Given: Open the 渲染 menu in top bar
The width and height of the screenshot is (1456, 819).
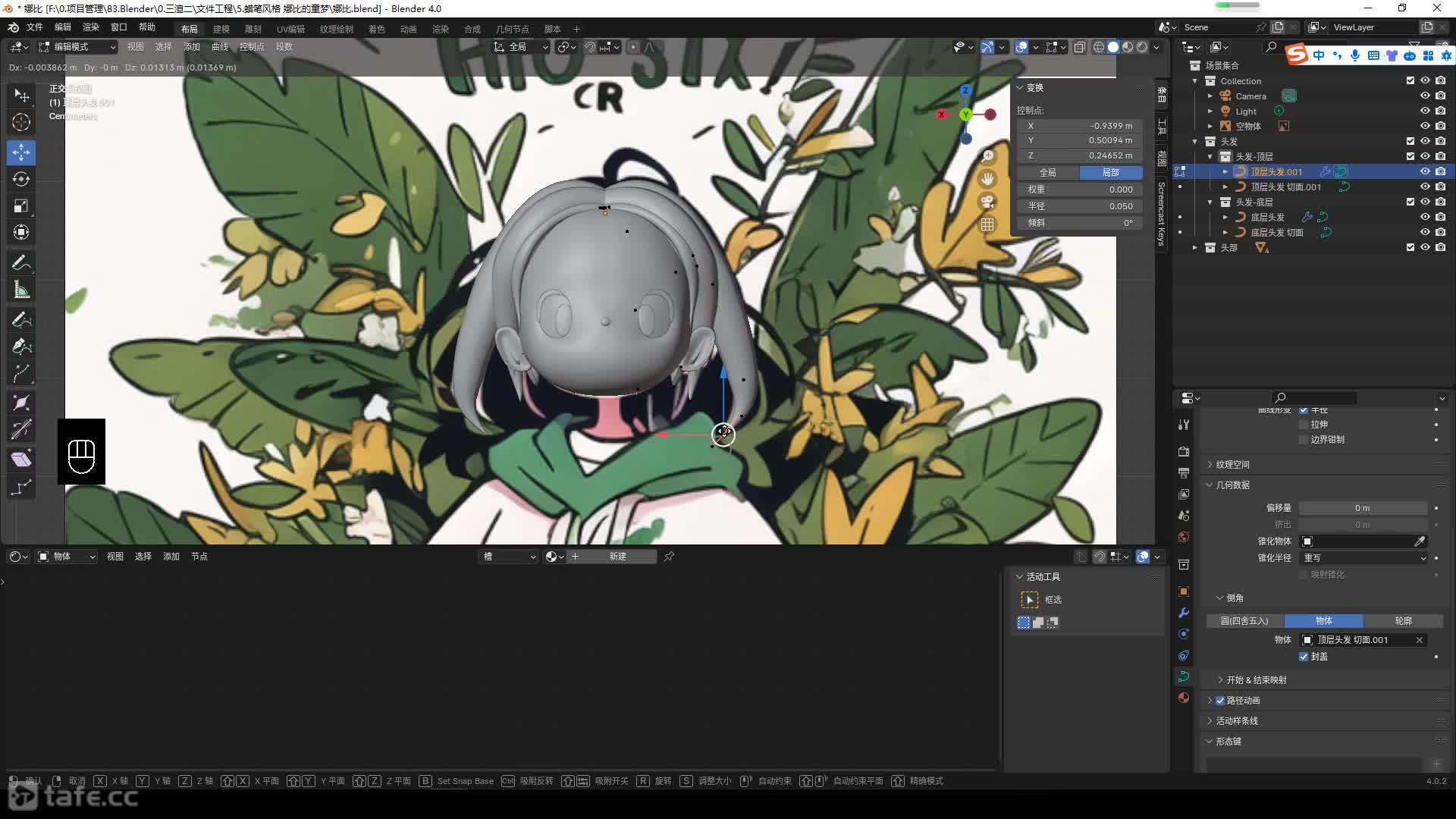Looking at the screenshot, I should [90, 27].
